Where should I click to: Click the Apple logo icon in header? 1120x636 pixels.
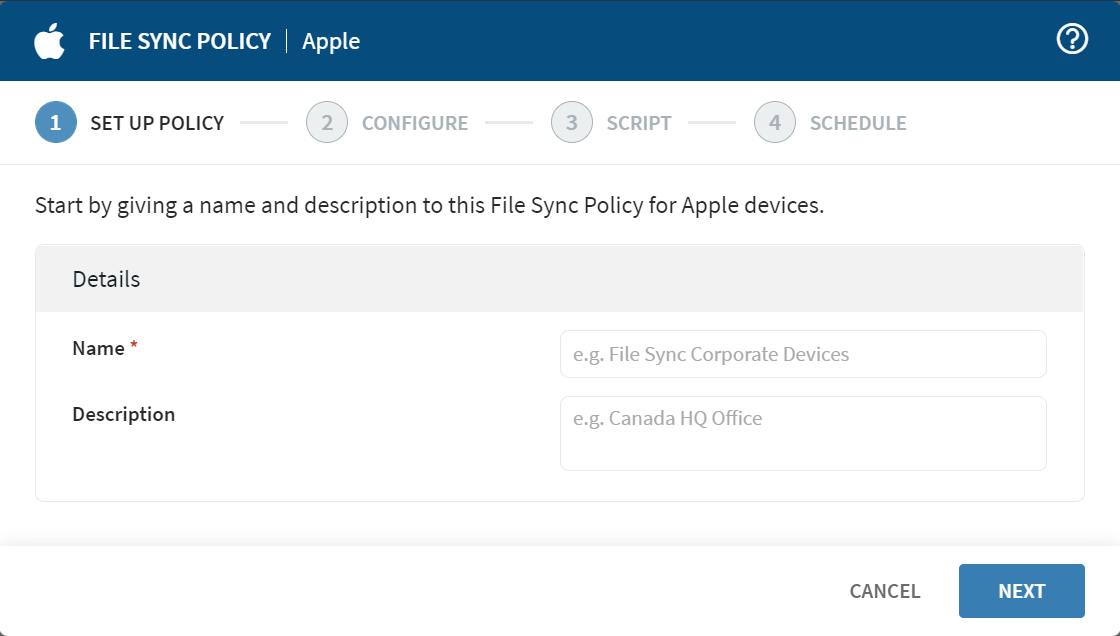coord(49,41)
